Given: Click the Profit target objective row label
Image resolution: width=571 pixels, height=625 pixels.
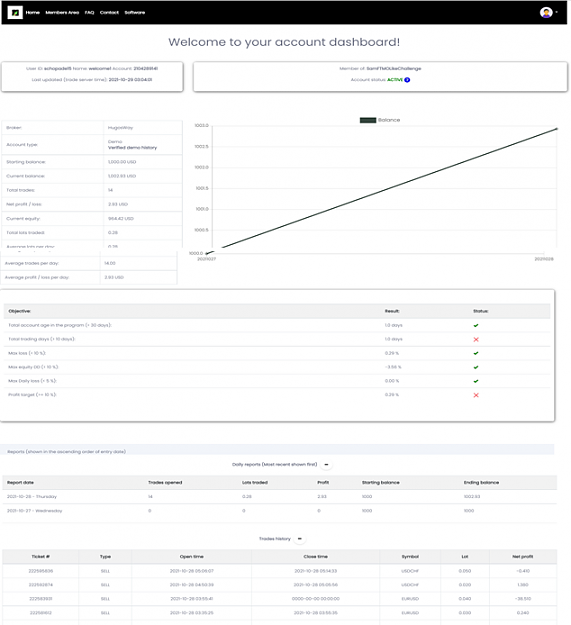Looking at the screenshot, I should (x=32, y=395).
